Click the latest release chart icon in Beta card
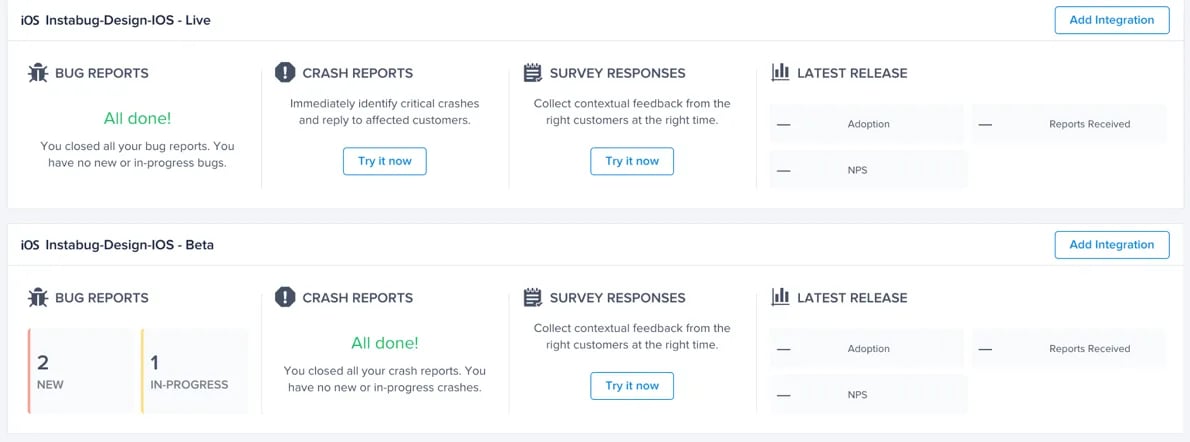Image resolution: width=1190 pixels, height=442 pixels. click(x=781, y=297)
